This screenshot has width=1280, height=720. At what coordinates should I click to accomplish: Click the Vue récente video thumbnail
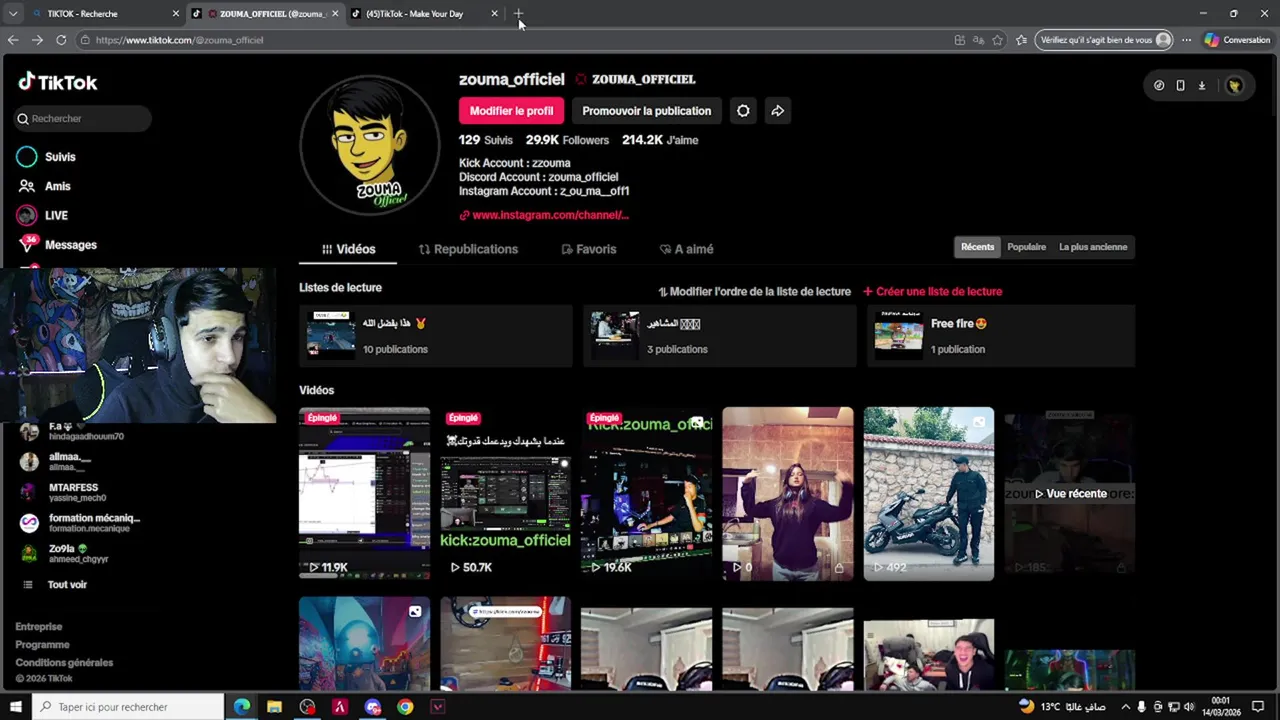[1070, 493]
